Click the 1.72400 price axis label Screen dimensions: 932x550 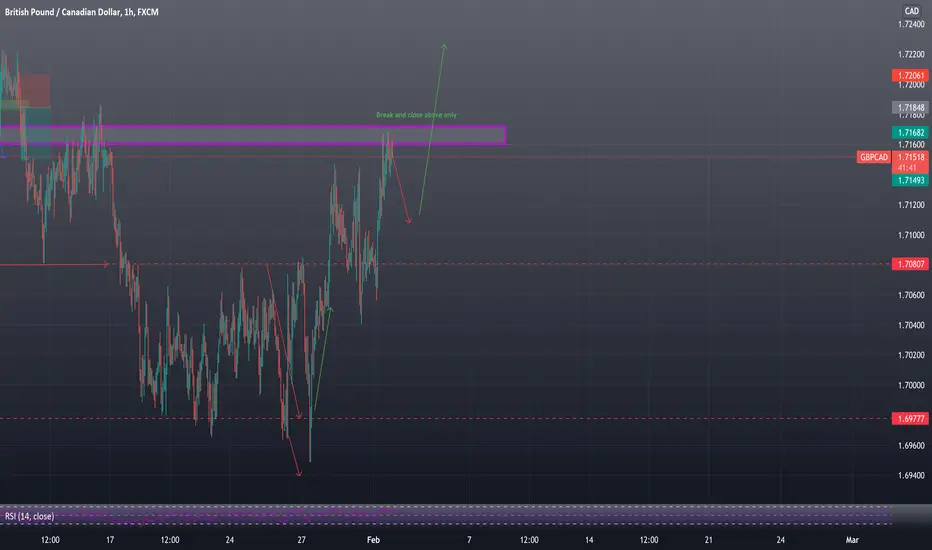point(911,24)
